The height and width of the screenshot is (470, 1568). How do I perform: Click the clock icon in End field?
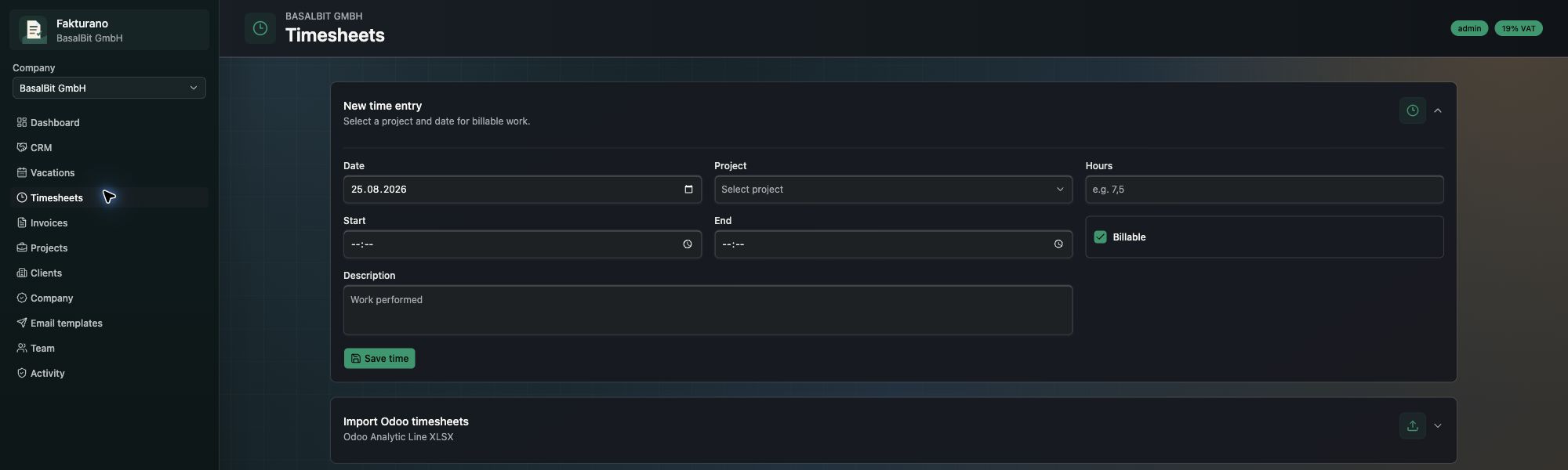click(1058, 244)
